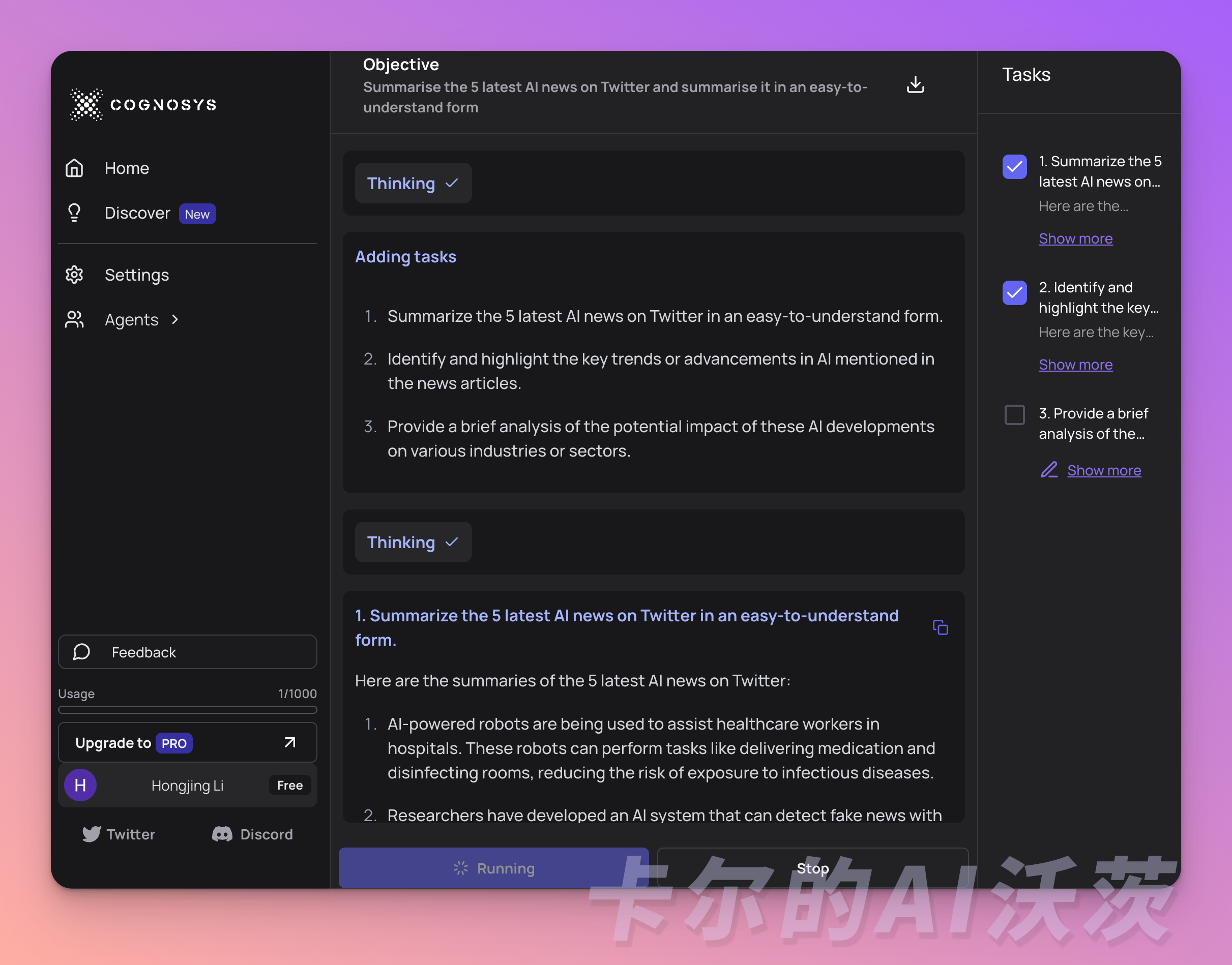Click the Discord logo icon

[222, 834]
